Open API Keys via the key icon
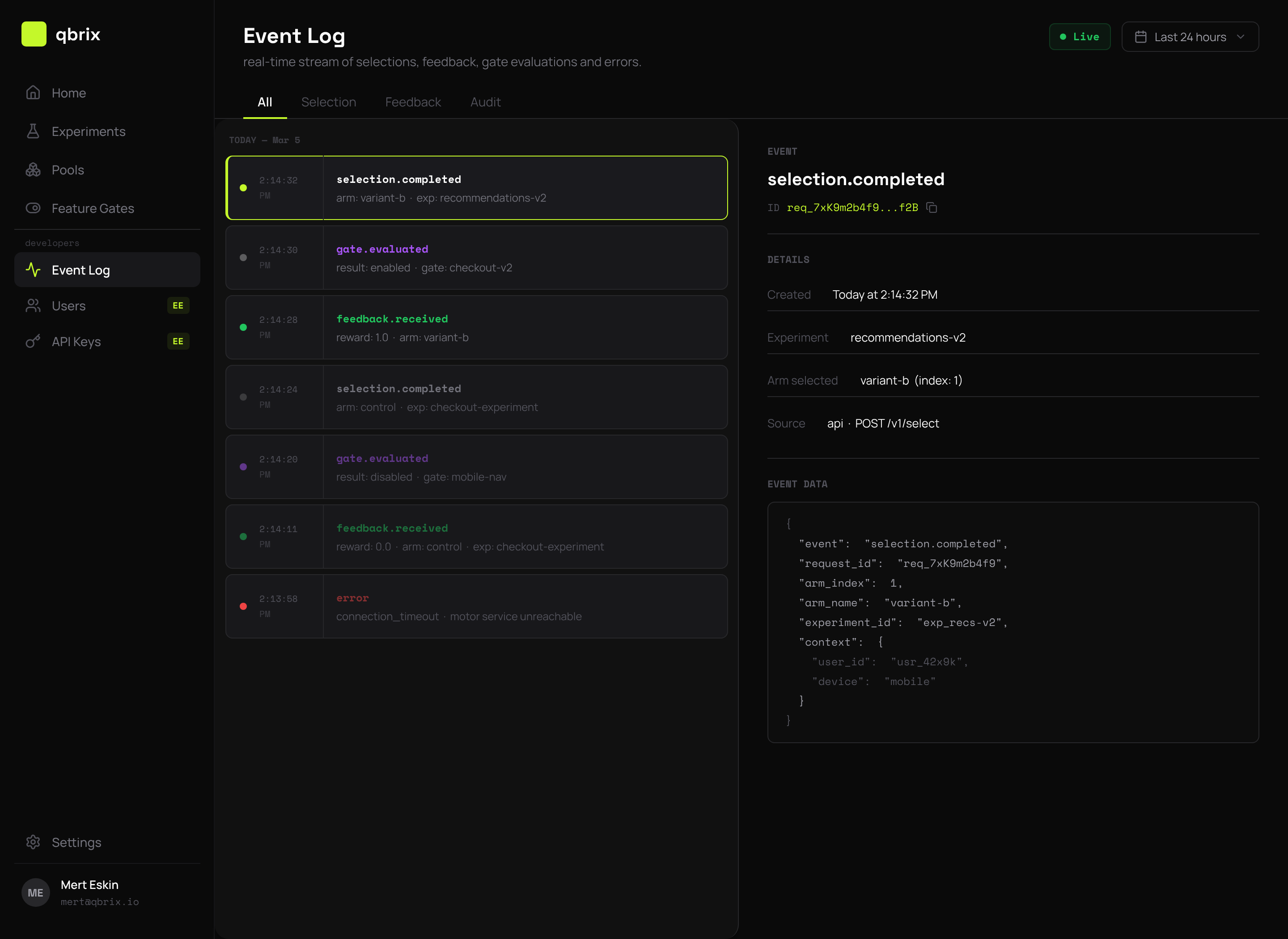This screenshot has width=1288, height=939. click(33, 341)
